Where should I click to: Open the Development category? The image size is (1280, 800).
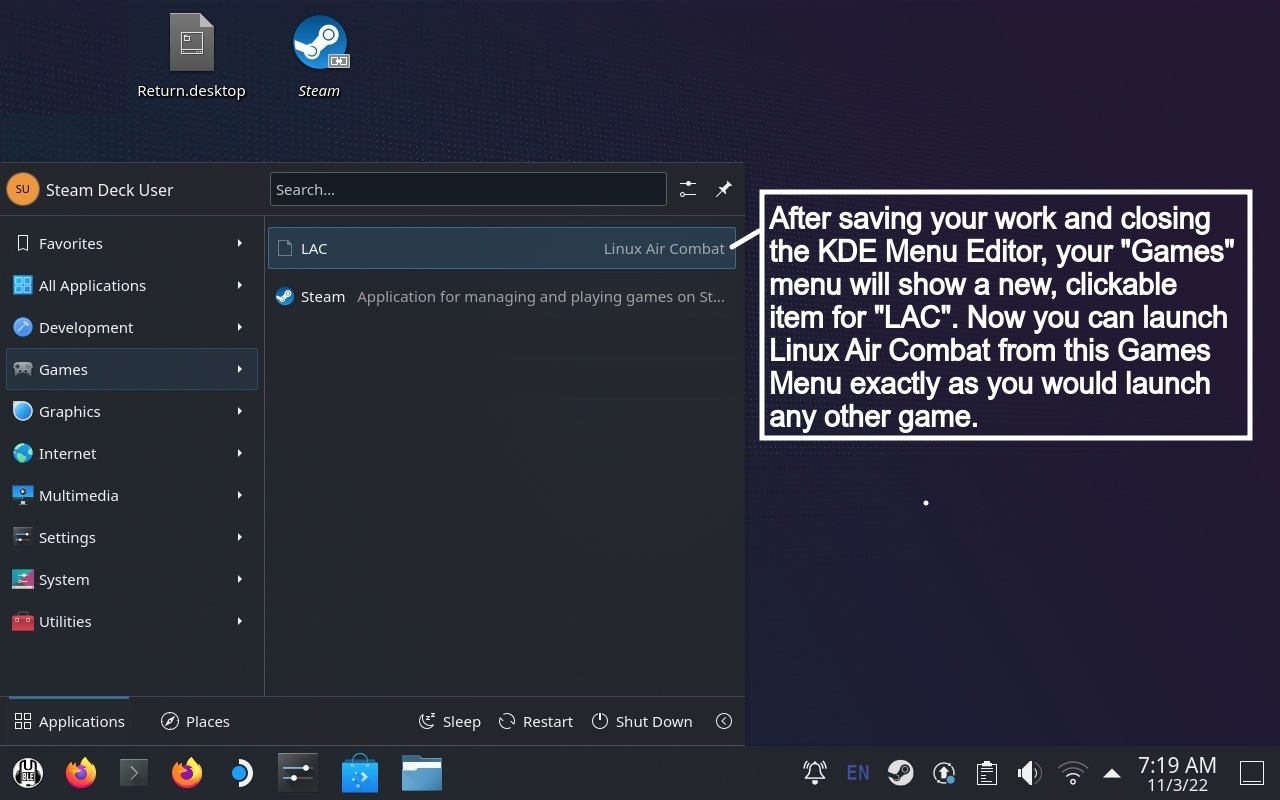tap(132, 327)
